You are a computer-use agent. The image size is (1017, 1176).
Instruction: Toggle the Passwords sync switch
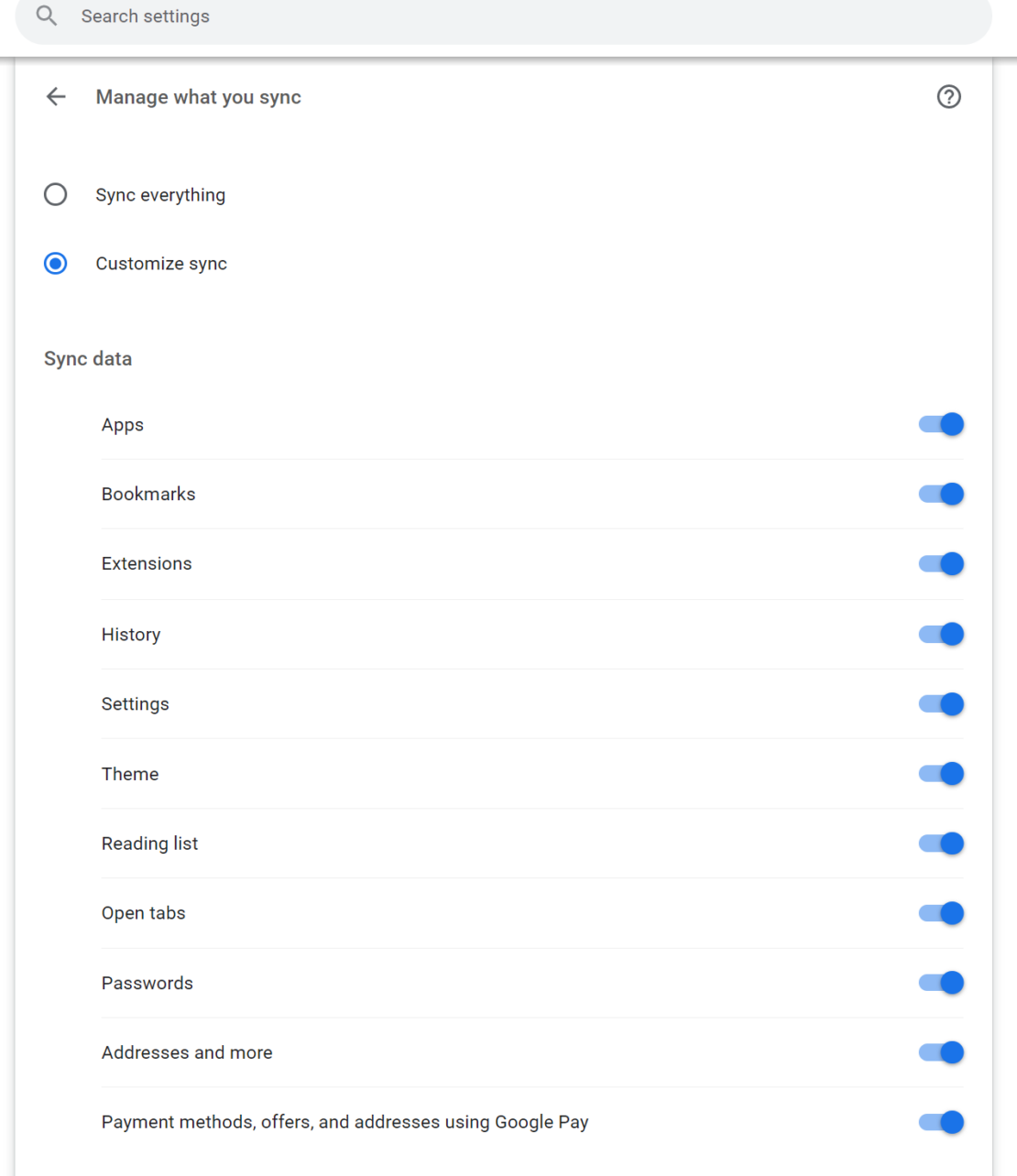[x=940, y=983]
